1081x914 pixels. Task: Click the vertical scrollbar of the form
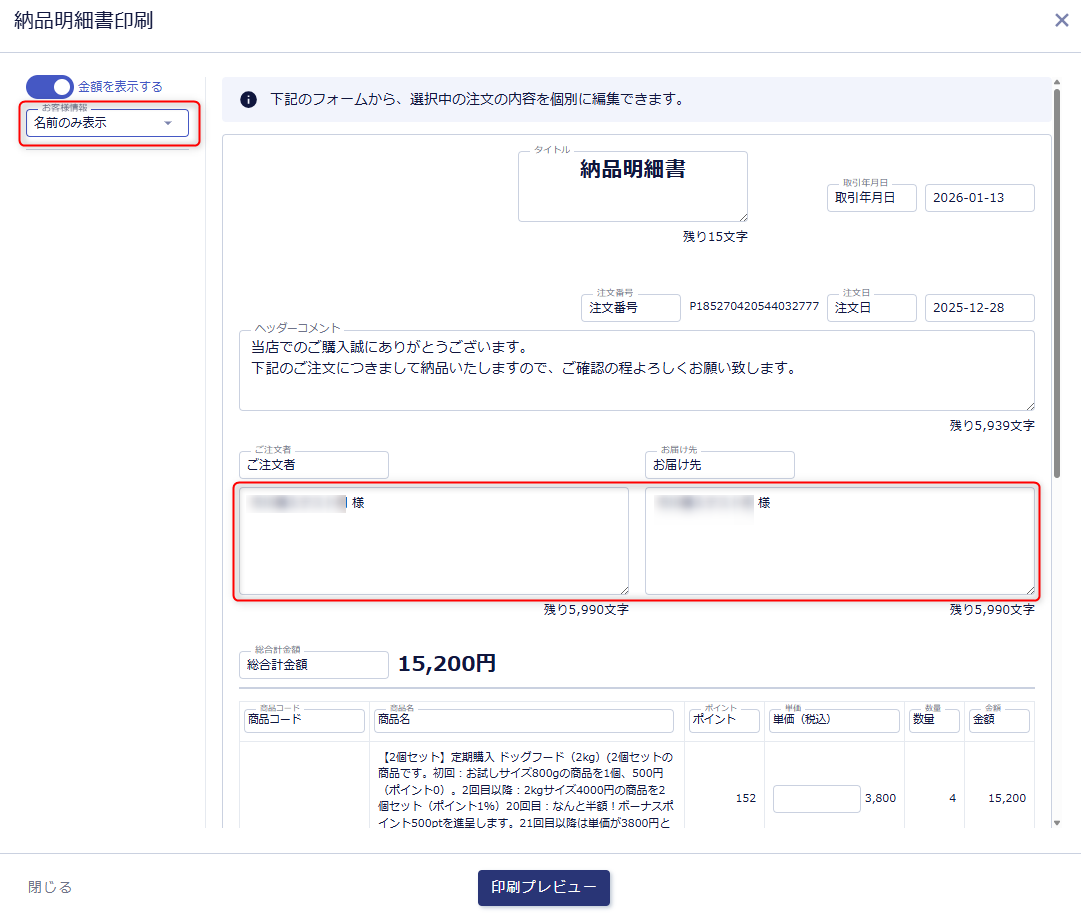(x=1058, y=280)
